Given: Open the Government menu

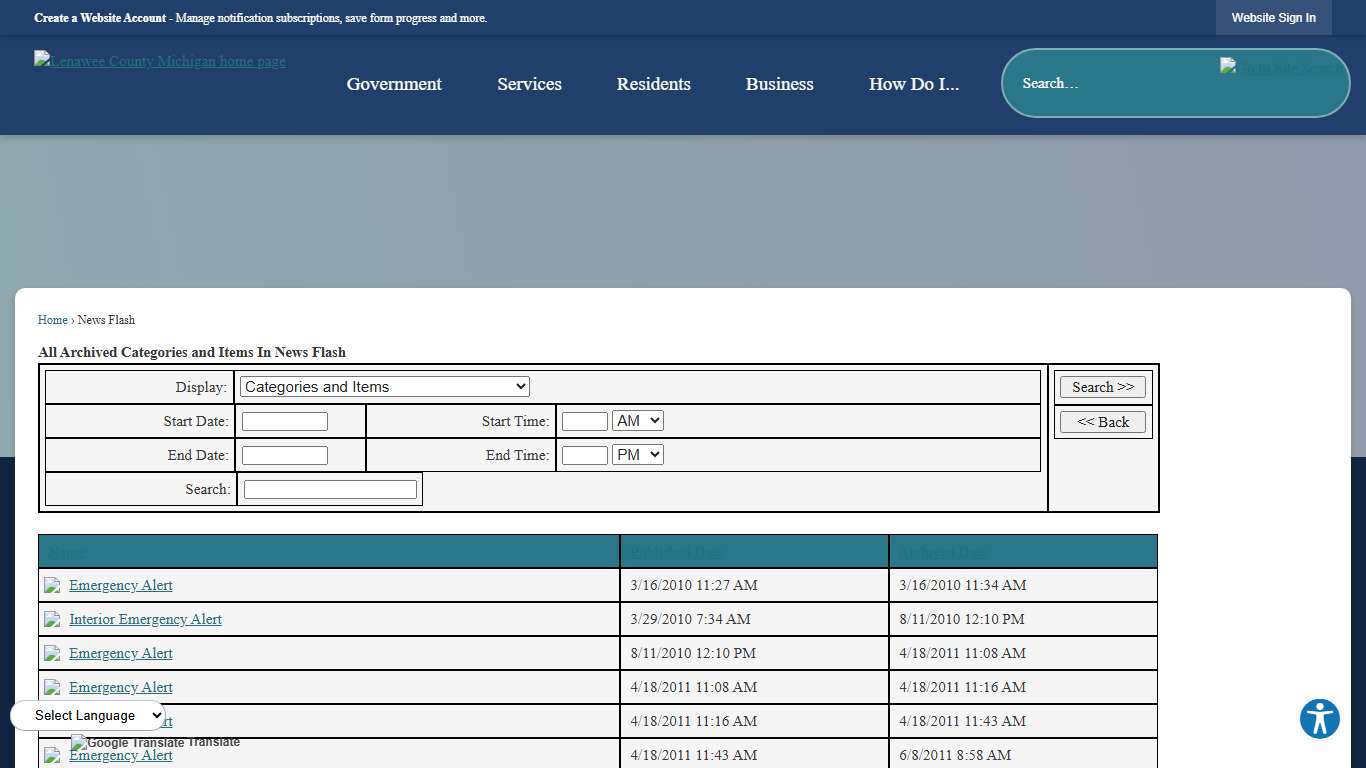Looking at the screenshot, I should point(394,84).
